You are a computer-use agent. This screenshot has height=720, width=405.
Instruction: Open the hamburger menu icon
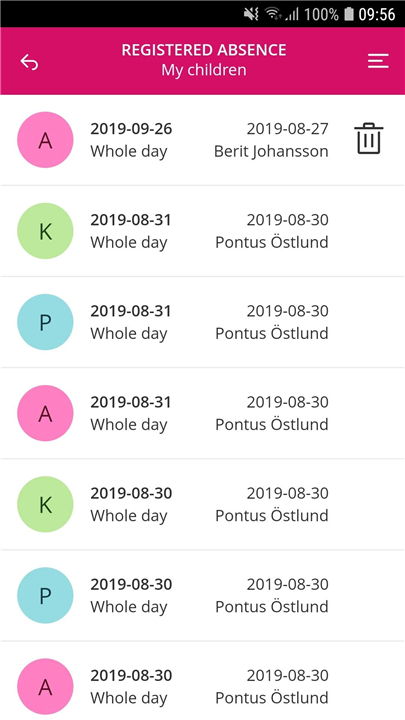point(378,61)
